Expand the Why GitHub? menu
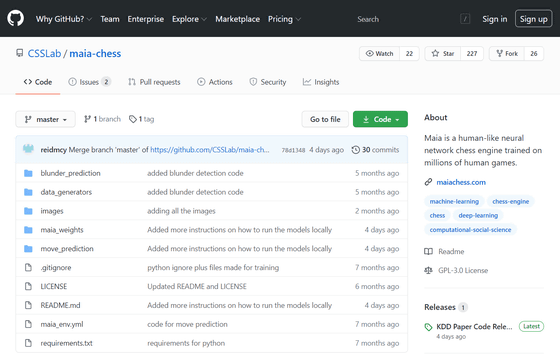Screen dimensions: 560x360 click(64, 19)
